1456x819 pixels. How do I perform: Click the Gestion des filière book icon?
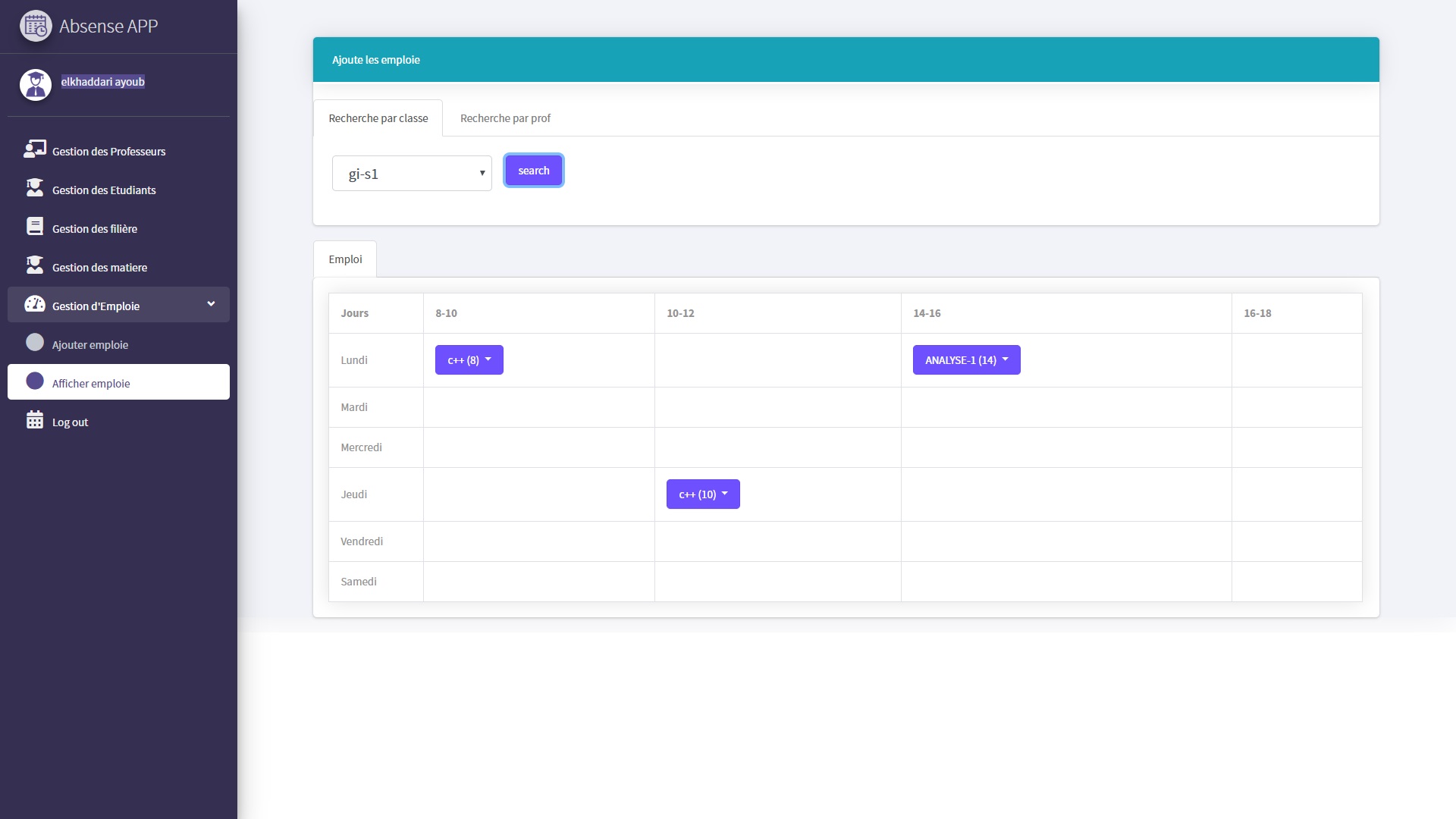coord(35,227)
